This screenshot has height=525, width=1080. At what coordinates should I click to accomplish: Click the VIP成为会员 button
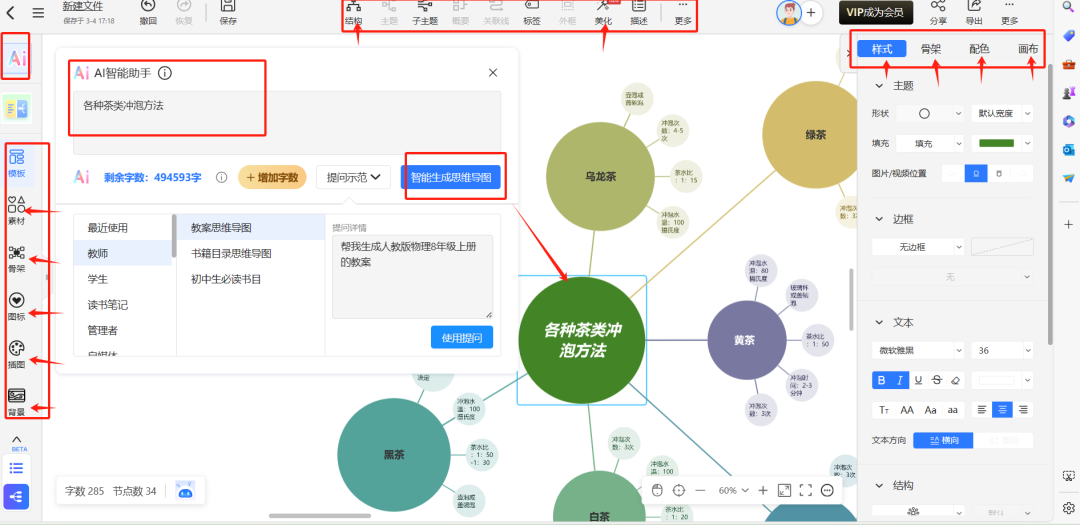(875, 12)
